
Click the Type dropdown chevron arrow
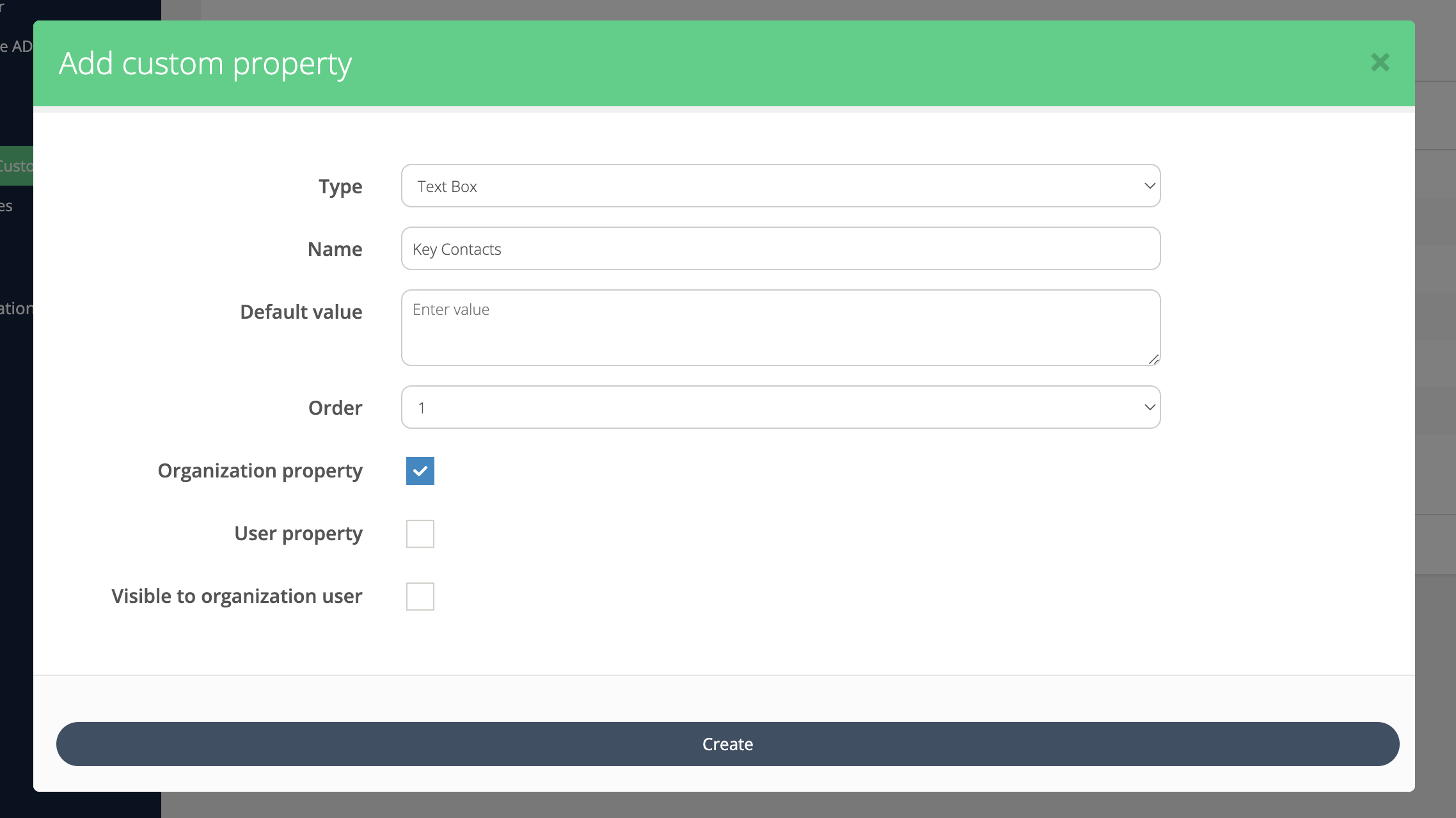pos(1149,186)
